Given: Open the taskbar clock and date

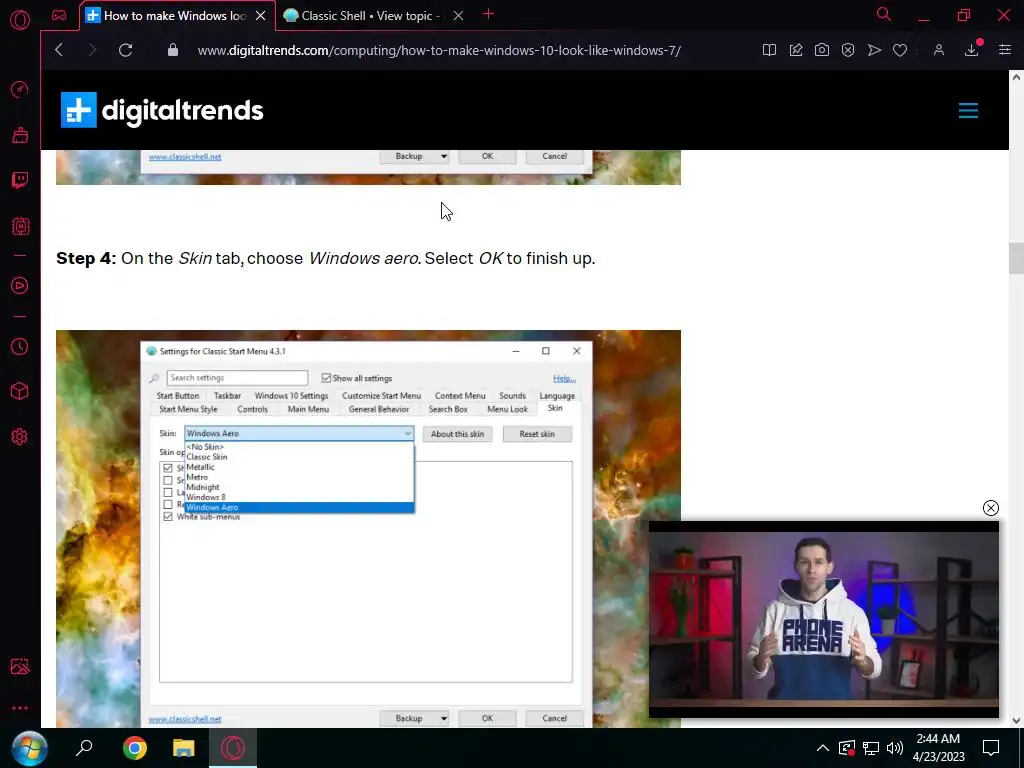Looking at the screenshot, I should 938,748.
